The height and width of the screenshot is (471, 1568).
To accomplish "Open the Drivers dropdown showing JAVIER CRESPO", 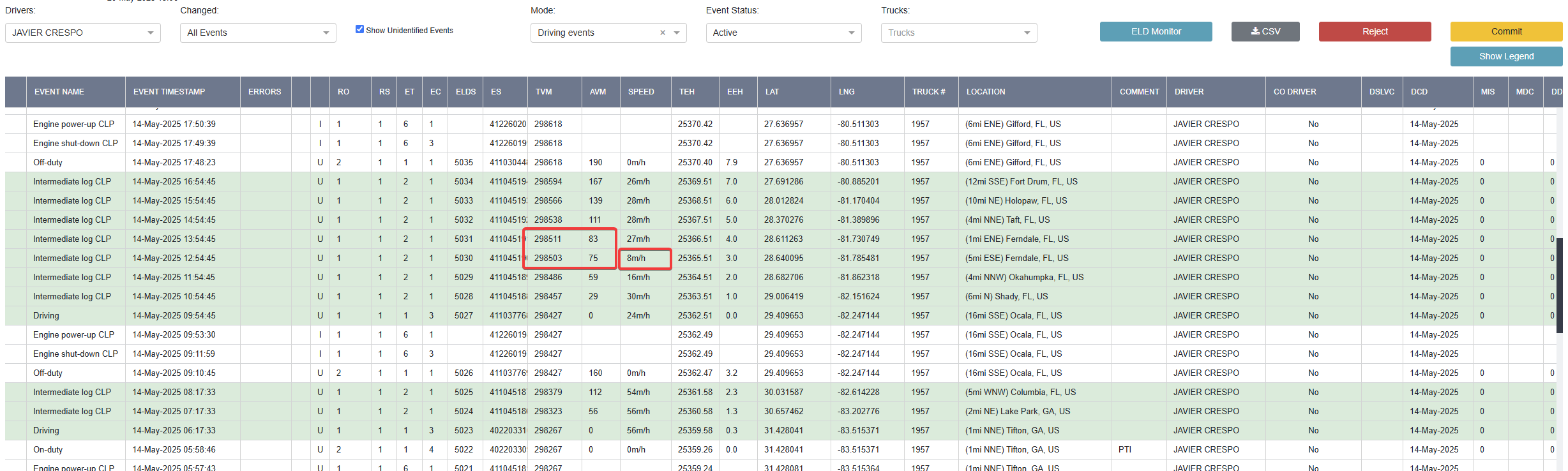I will [x=83, y=33].
